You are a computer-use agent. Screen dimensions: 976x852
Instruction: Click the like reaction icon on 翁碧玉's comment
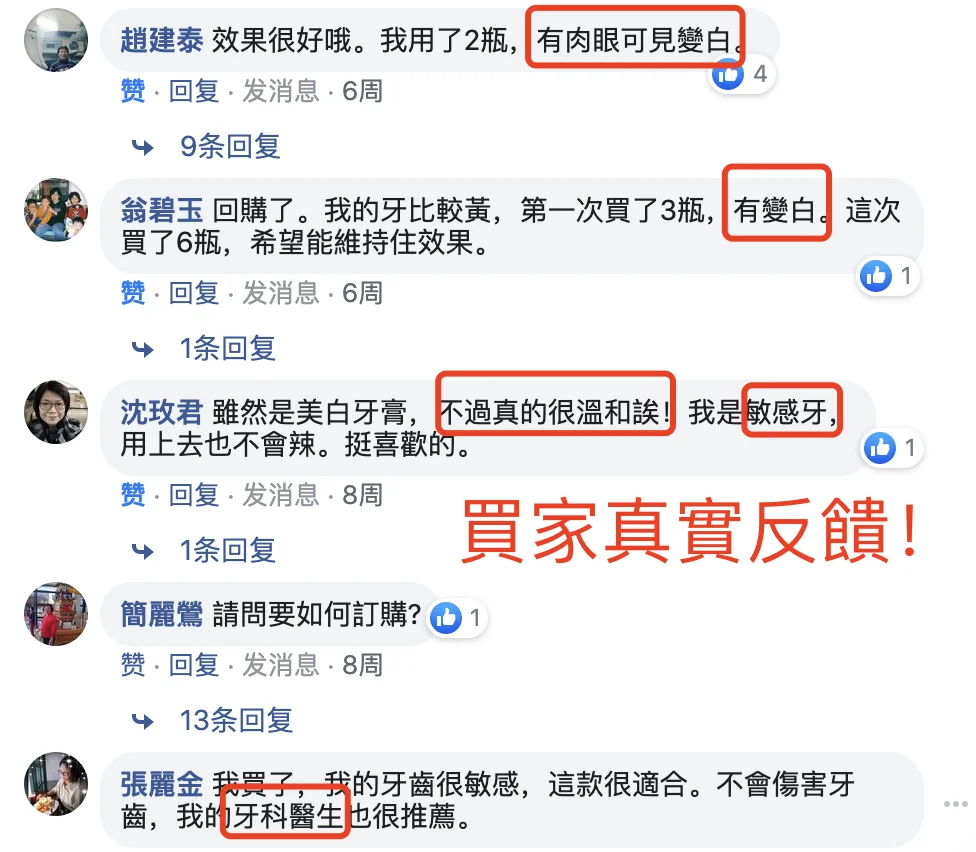(876, 276)
